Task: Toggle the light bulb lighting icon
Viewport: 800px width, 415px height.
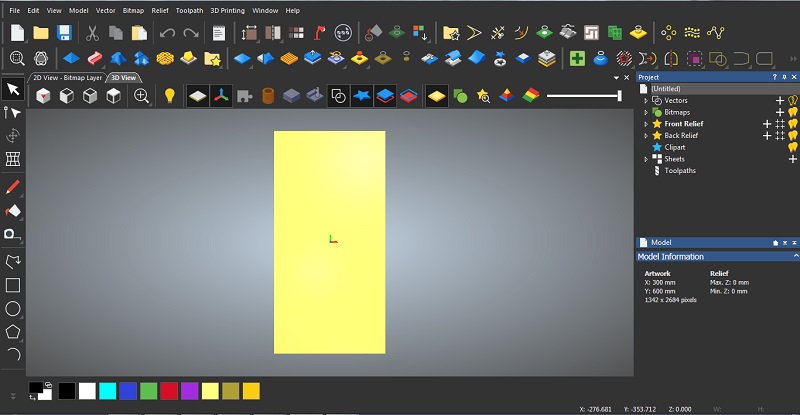Action: click(170, 96)
